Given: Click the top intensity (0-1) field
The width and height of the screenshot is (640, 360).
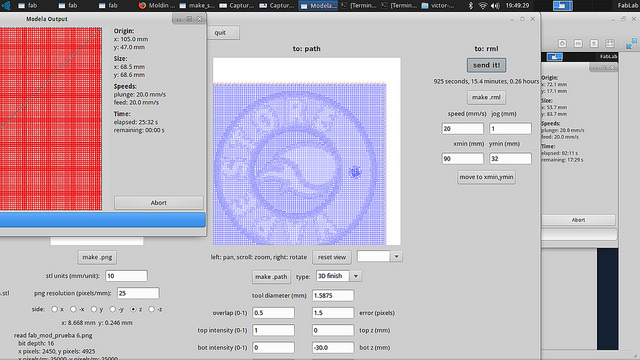Looking at the screenshot, I should point(273,330).
